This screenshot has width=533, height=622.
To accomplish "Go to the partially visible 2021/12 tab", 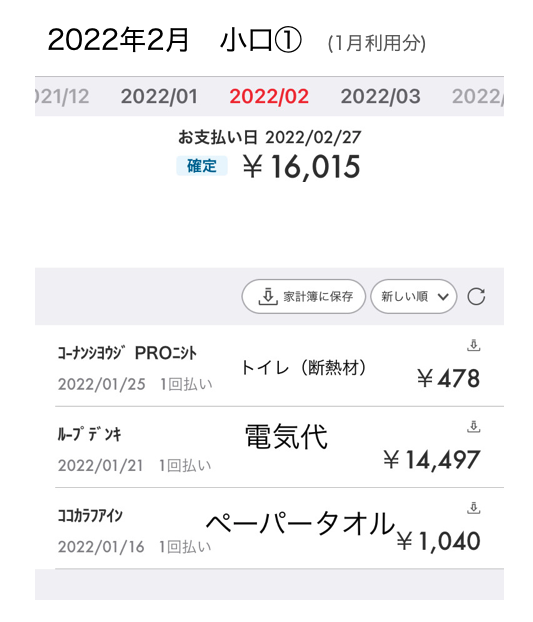I will 62,96.
